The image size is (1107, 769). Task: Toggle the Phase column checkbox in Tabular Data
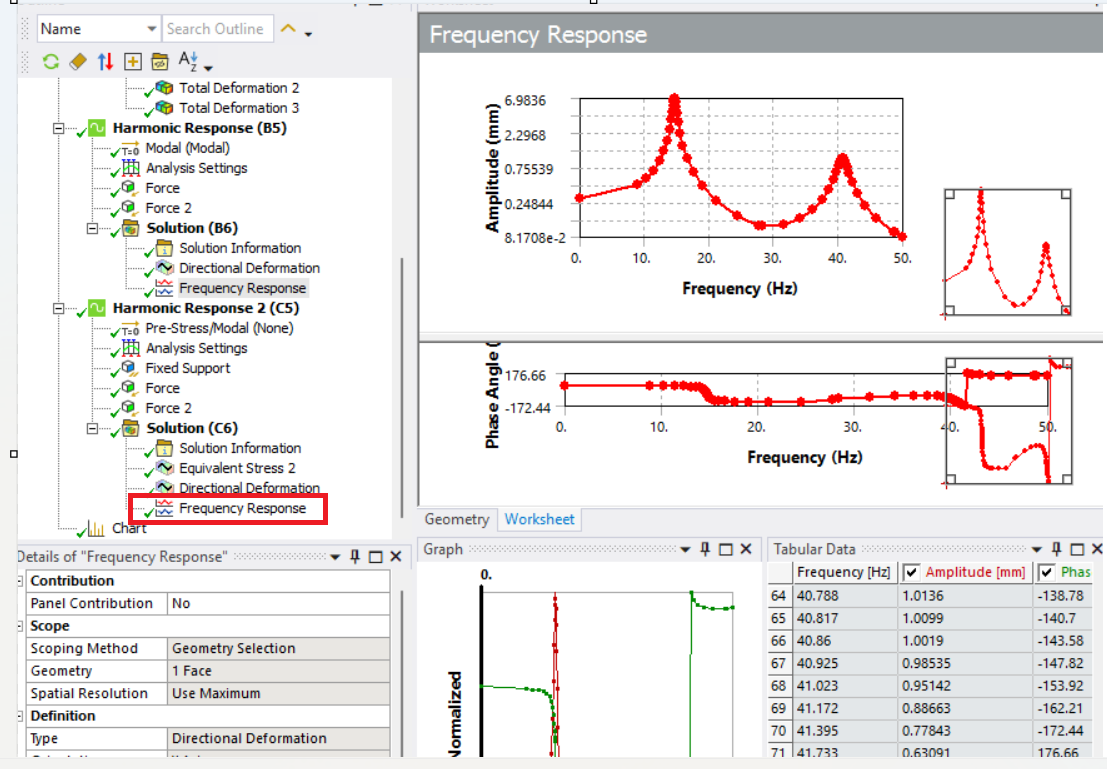1046,572
